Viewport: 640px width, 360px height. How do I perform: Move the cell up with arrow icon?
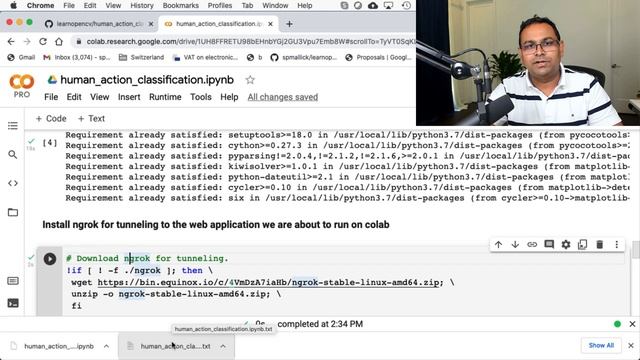(498, 244)
